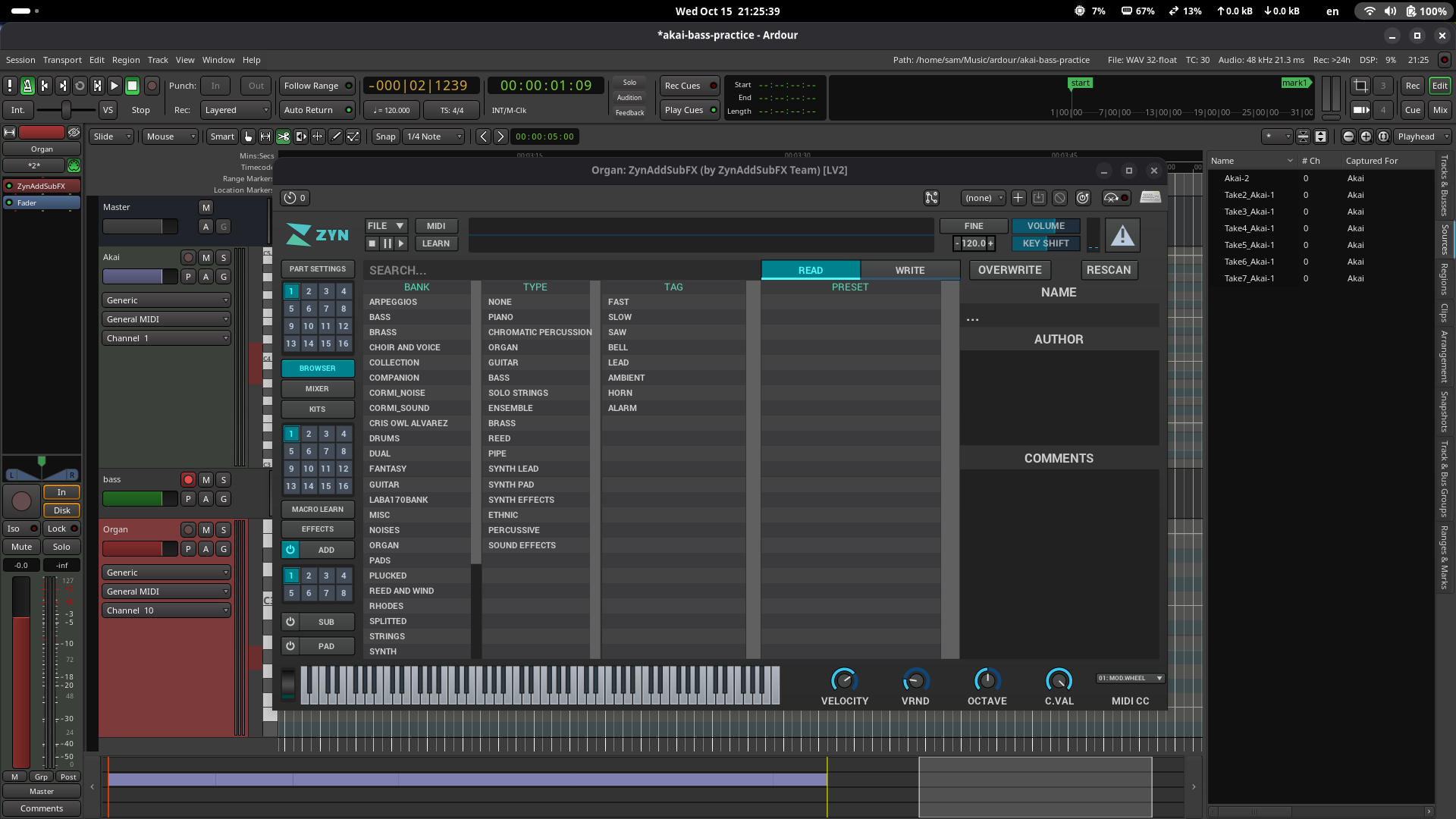Select the Grab hand tool

248,136
